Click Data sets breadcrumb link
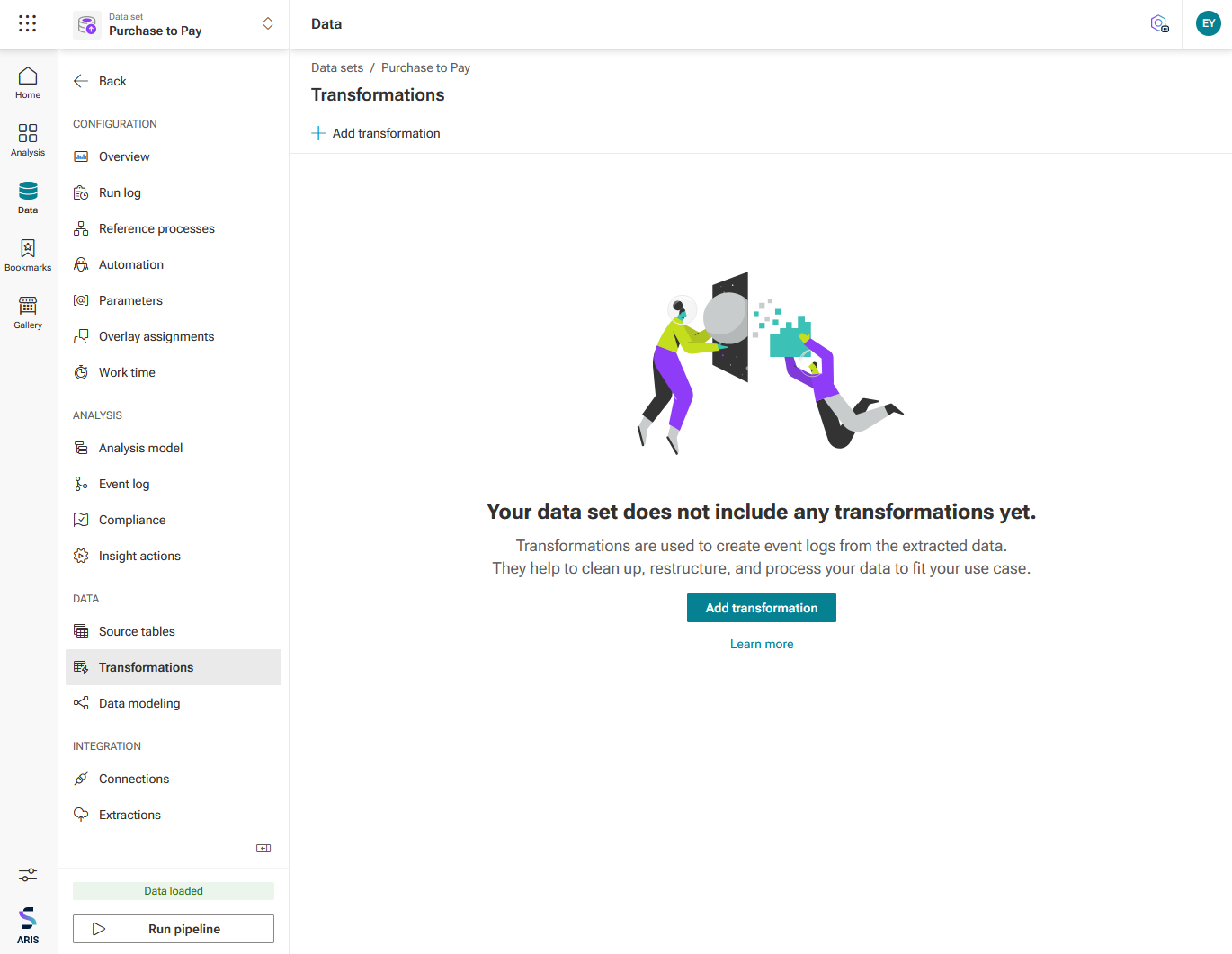The width and height of the screenshot is (1232, 954). [x=337, y=67]
